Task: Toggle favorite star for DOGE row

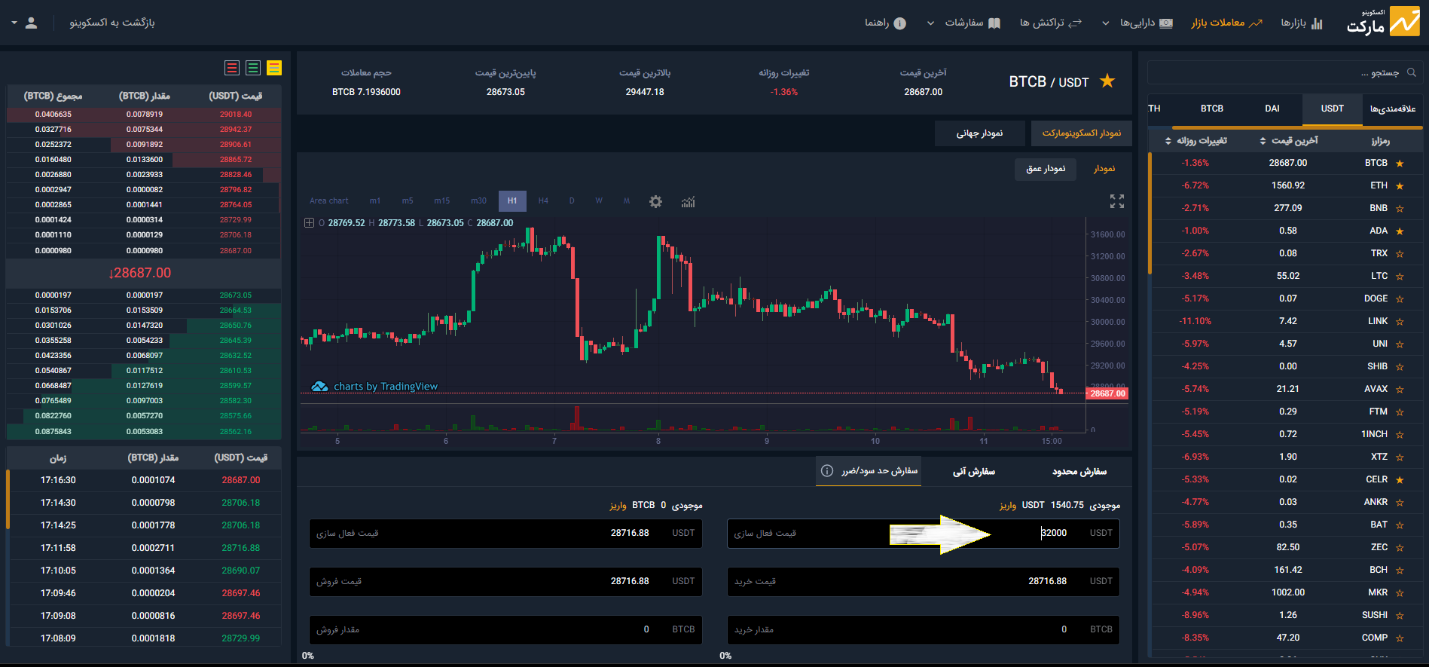Action: (x=1399, y=298)
